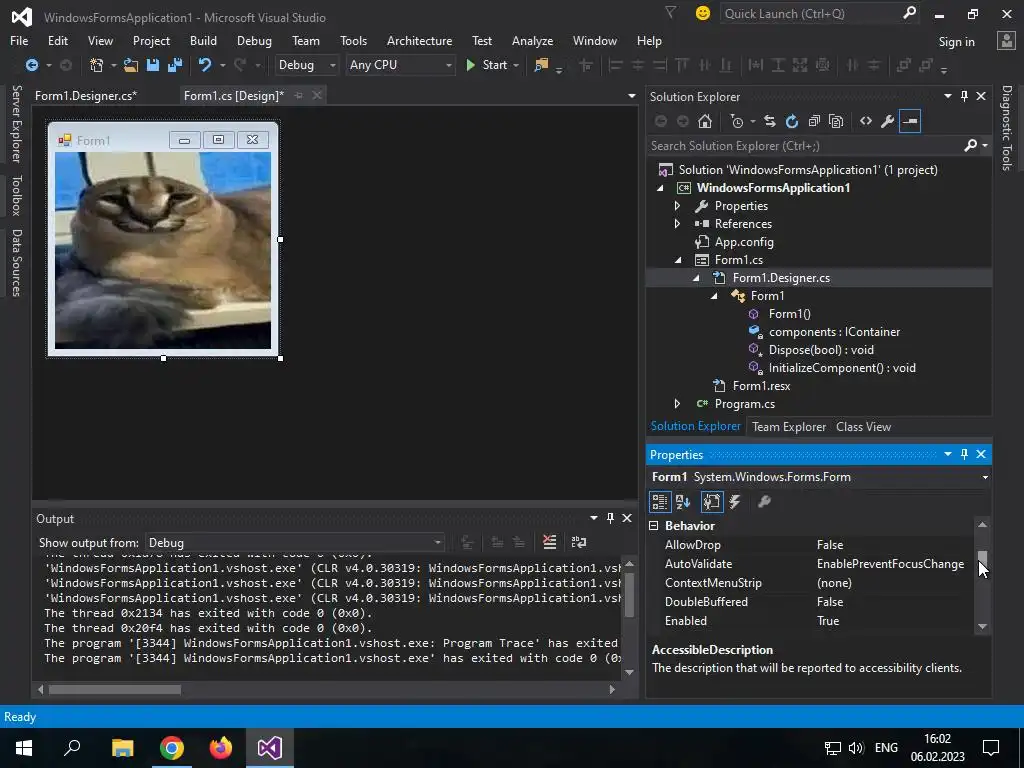Save the current file with Save icon
The height and width of the screenshot is (768, 1024).
[153, 65]
